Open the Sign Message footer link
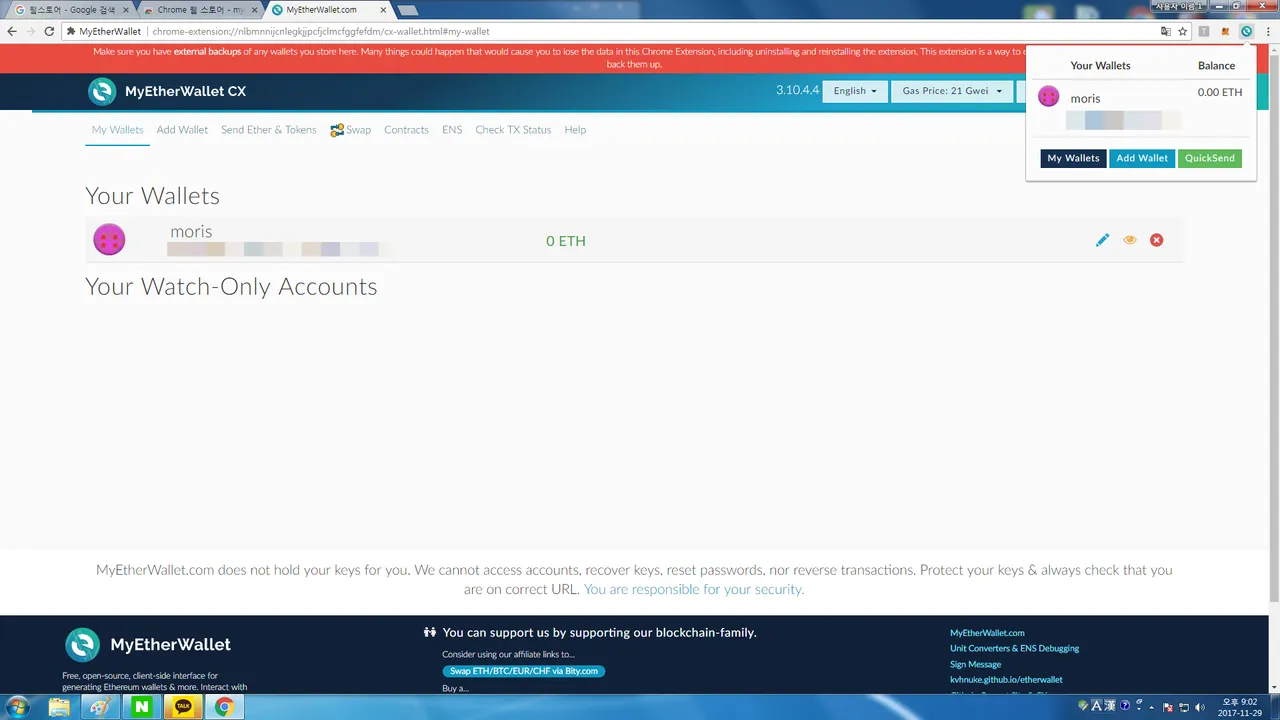This screenshot has height=720, width=1280. point(975,664)
